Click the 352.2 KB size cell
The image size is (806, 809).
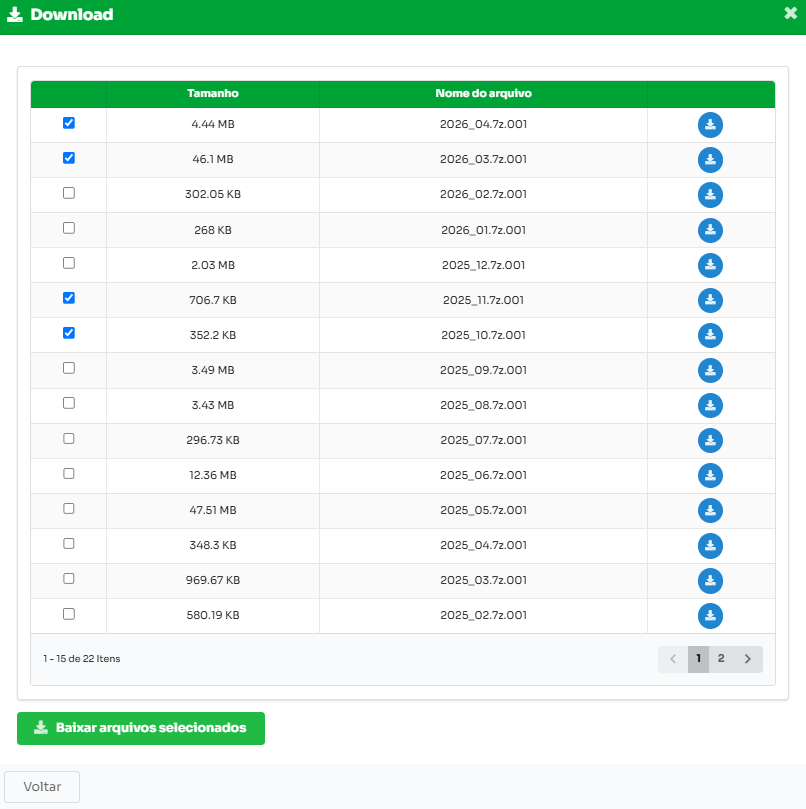coord(213,335)
